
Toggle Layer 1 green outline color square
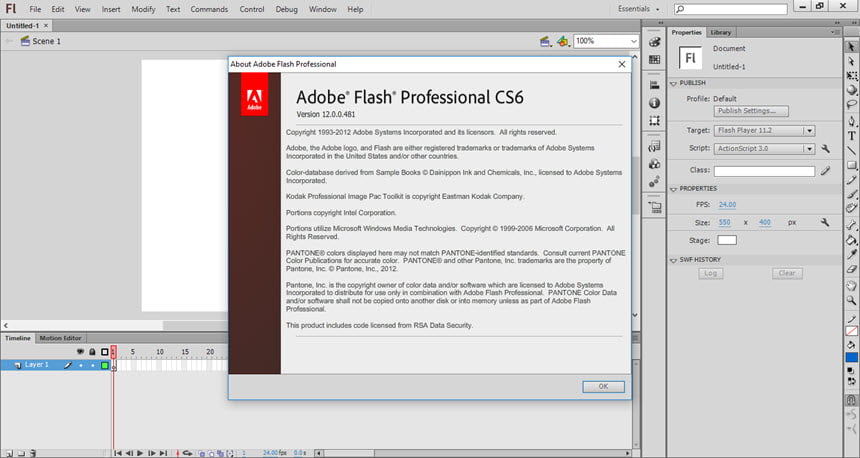(105, 365)
